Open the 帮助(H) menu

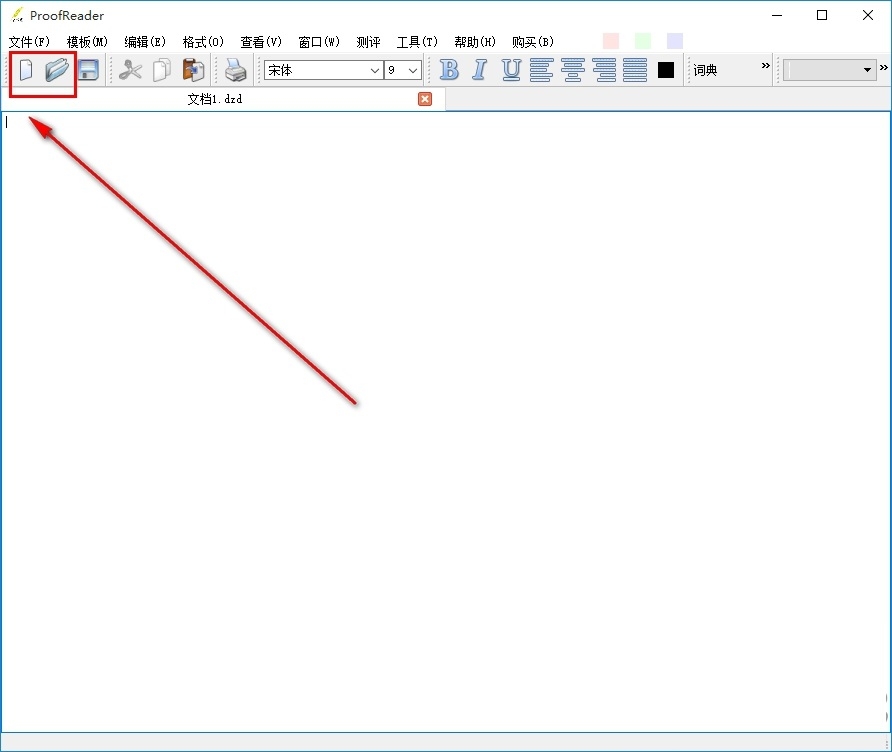[x=475, y=42]
